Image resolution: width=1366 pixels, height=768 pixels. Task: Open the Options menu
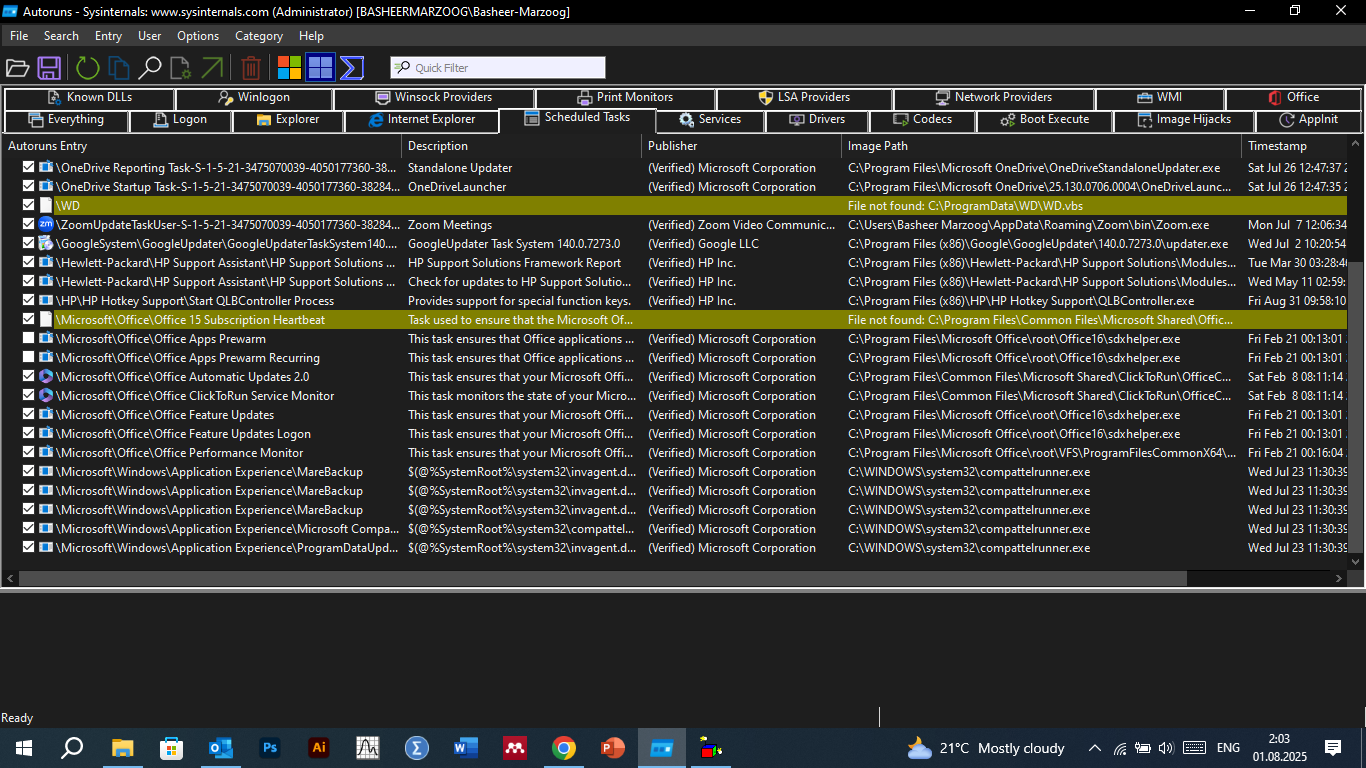coord(198,36)
